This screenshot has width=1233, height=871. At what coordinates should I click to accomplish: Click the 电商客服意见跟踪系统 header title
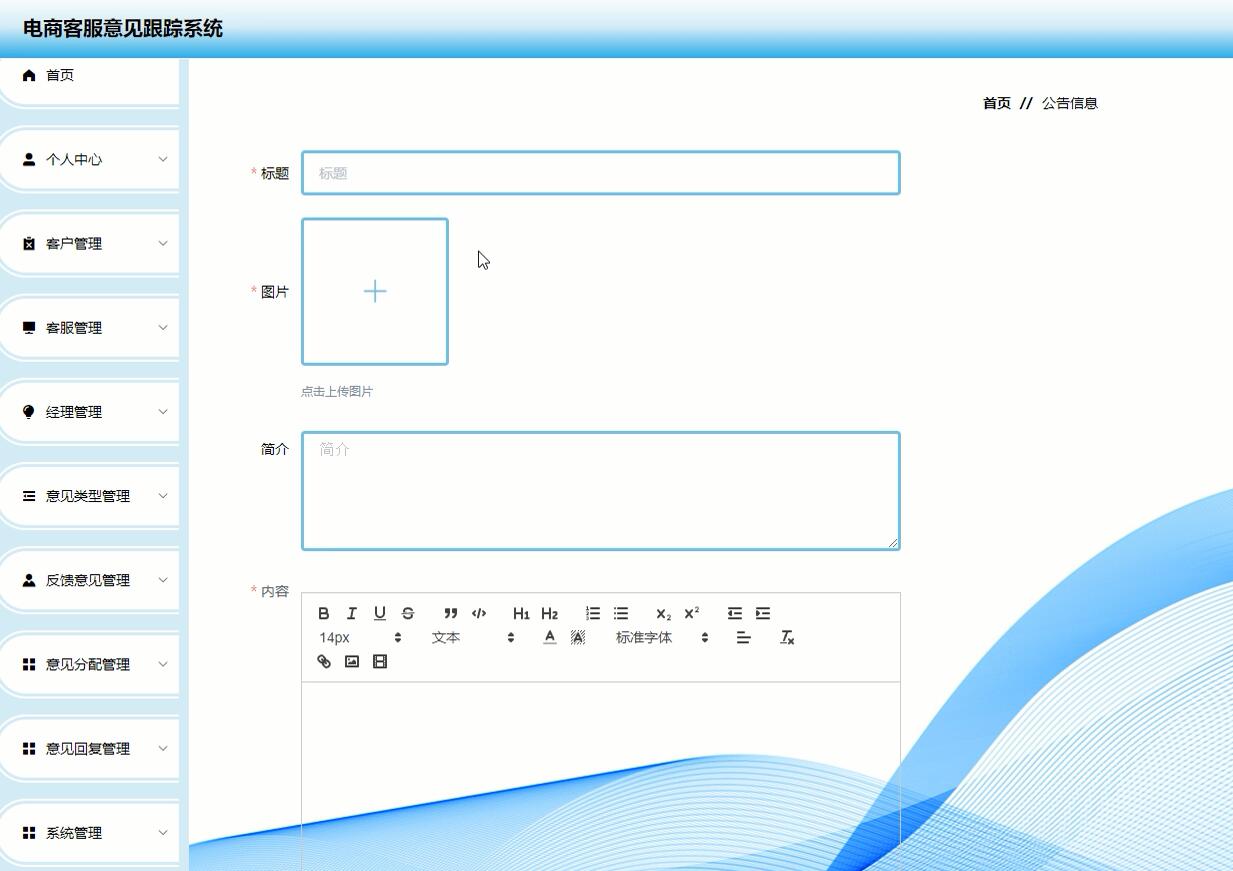point(123,29)
